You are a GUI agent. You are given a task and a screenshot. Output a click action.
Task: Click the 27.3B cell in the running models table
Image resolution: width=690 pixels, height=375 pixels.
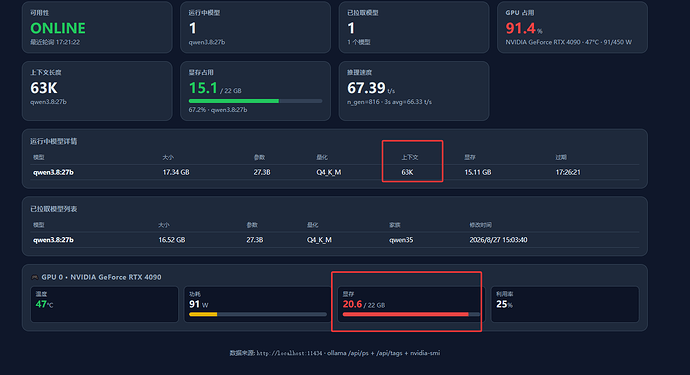pos(262,172)
